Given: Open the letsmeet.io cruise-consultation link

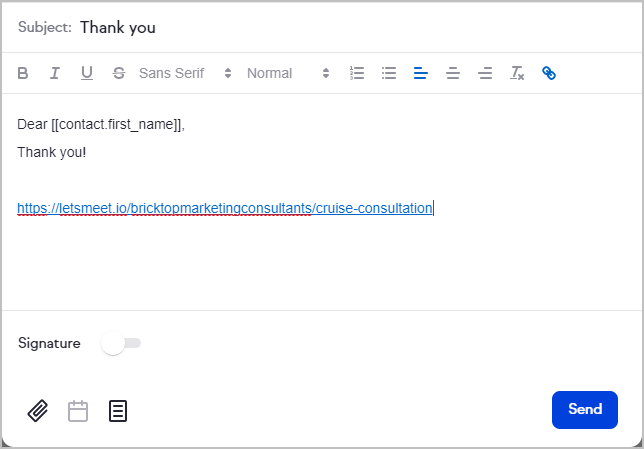Looking at the screenshot, I should tap(225, 208).
